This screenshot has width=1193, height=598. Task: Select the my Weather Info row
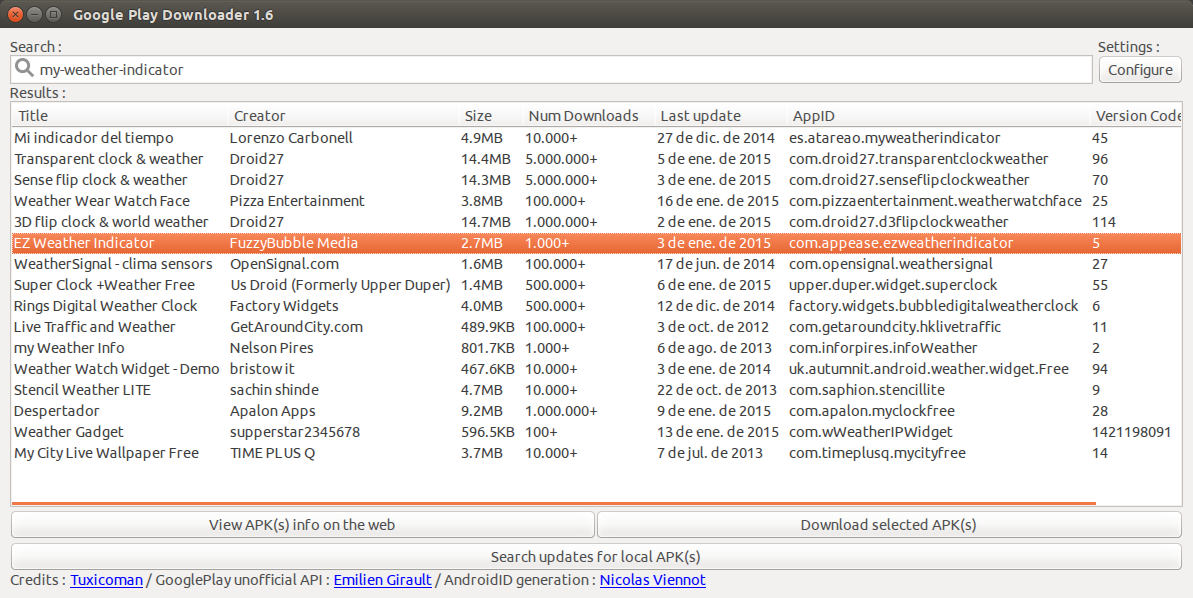596,348
